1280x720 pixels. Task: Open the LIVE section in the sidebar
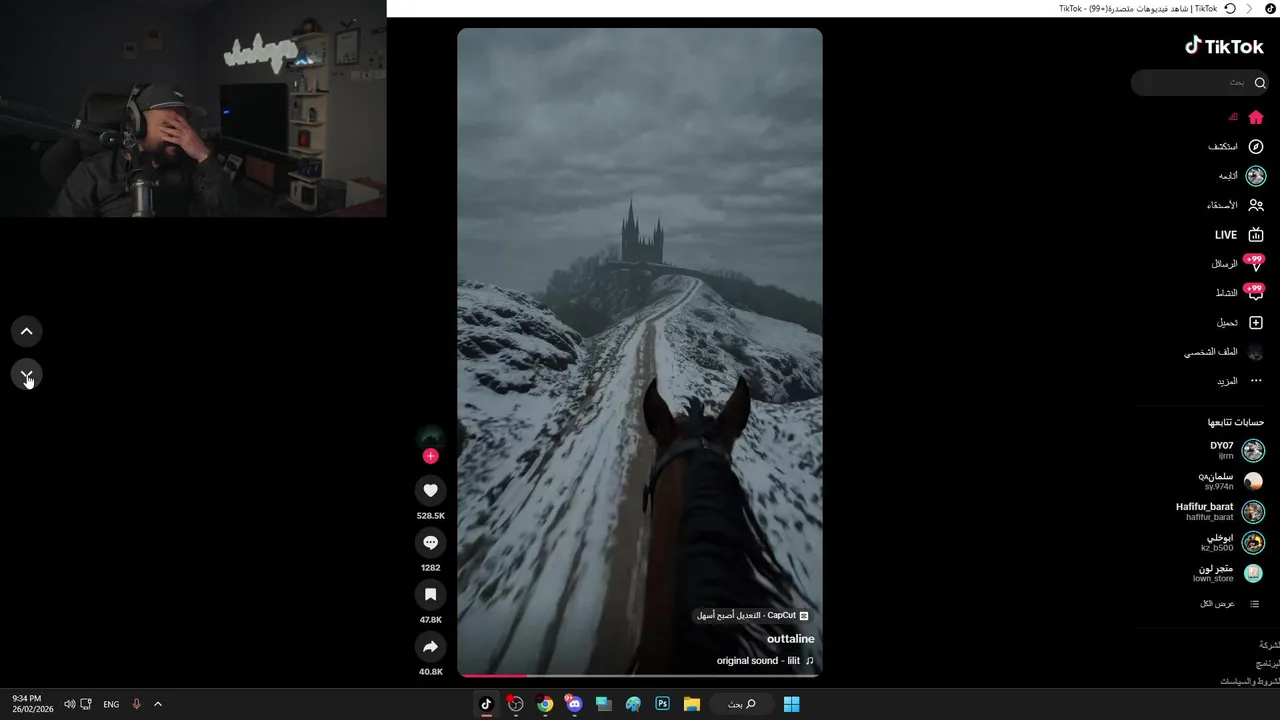[x=1239, y=235]
